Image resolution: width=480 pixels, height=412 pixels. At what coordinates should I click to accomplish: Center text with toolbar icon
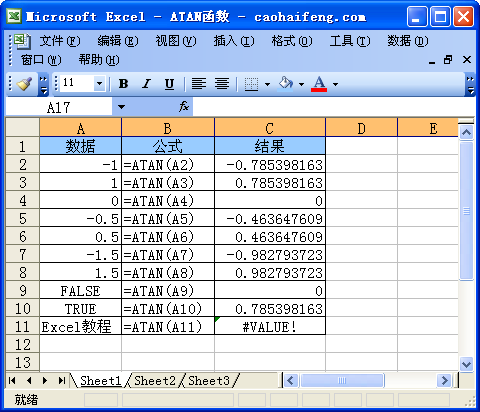(x=222, y=84)
